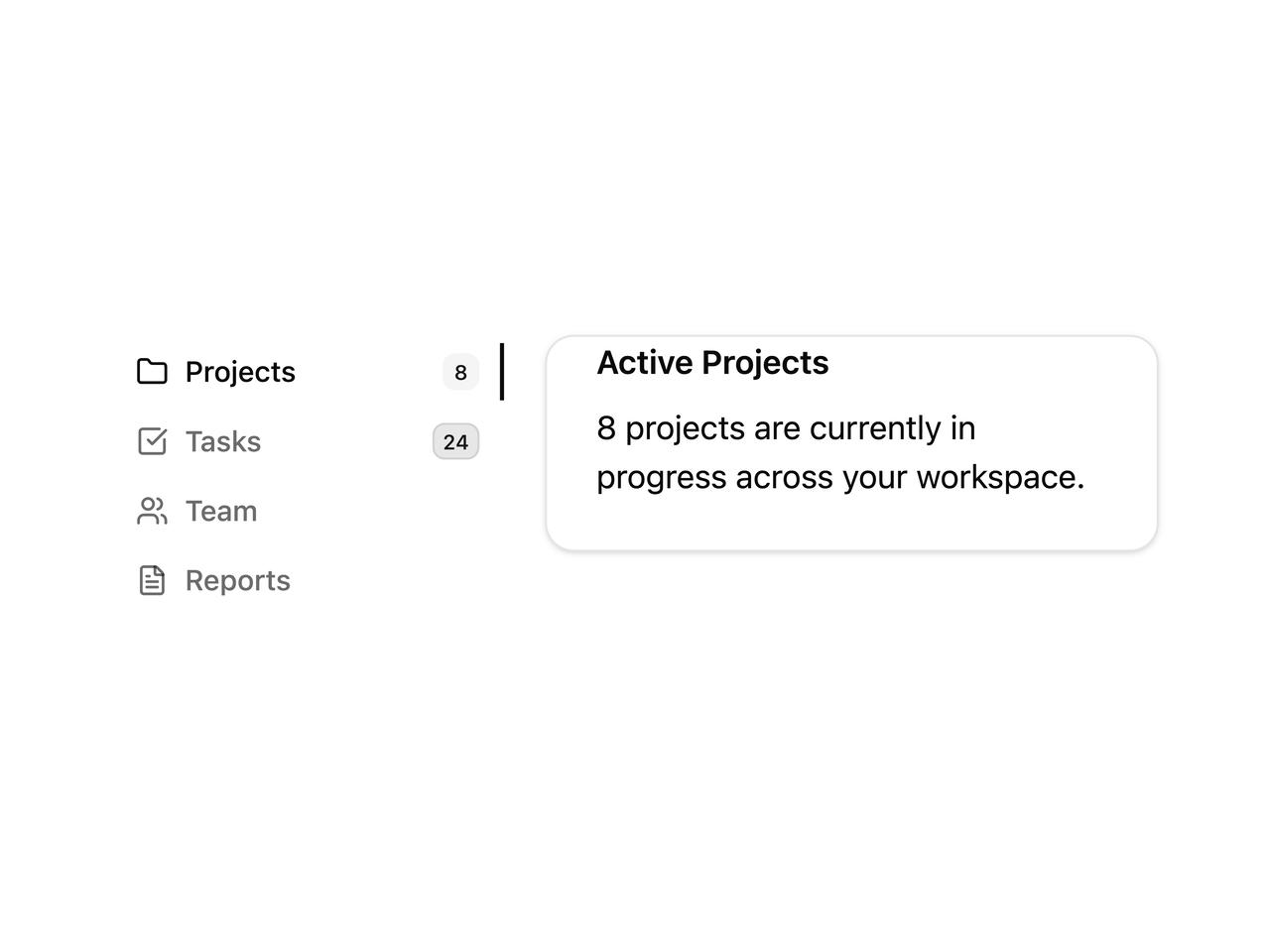Click the Reports document icon
Viewport: 1270px width, 952px height.
coord(152,580)
